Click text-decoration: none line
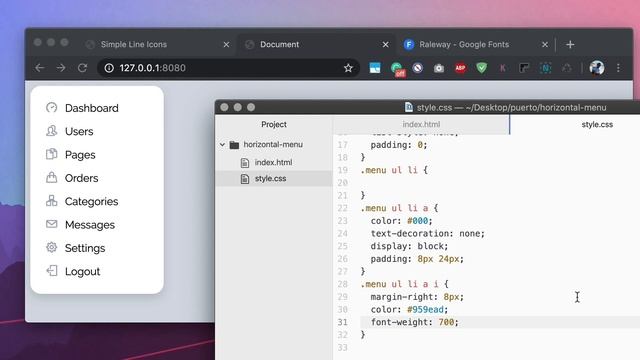640x360 pixels. tap(428, 233)
